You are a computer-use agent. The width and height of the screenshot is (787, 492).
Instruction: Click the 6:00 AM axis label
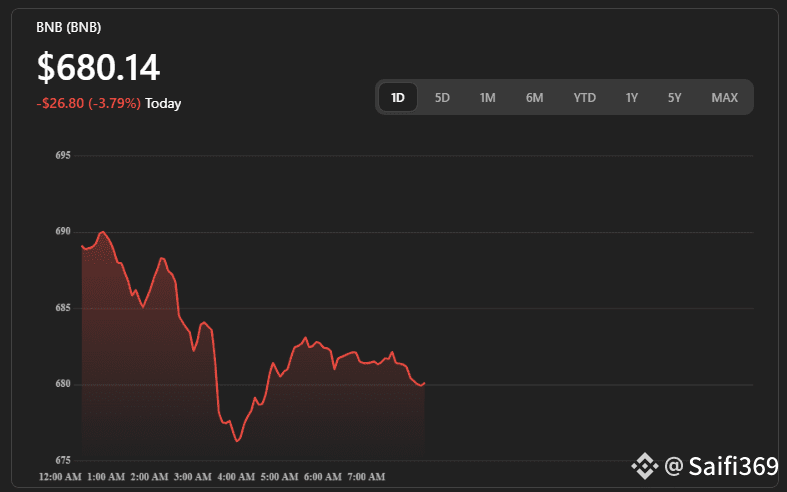click(x=323, y=477)
